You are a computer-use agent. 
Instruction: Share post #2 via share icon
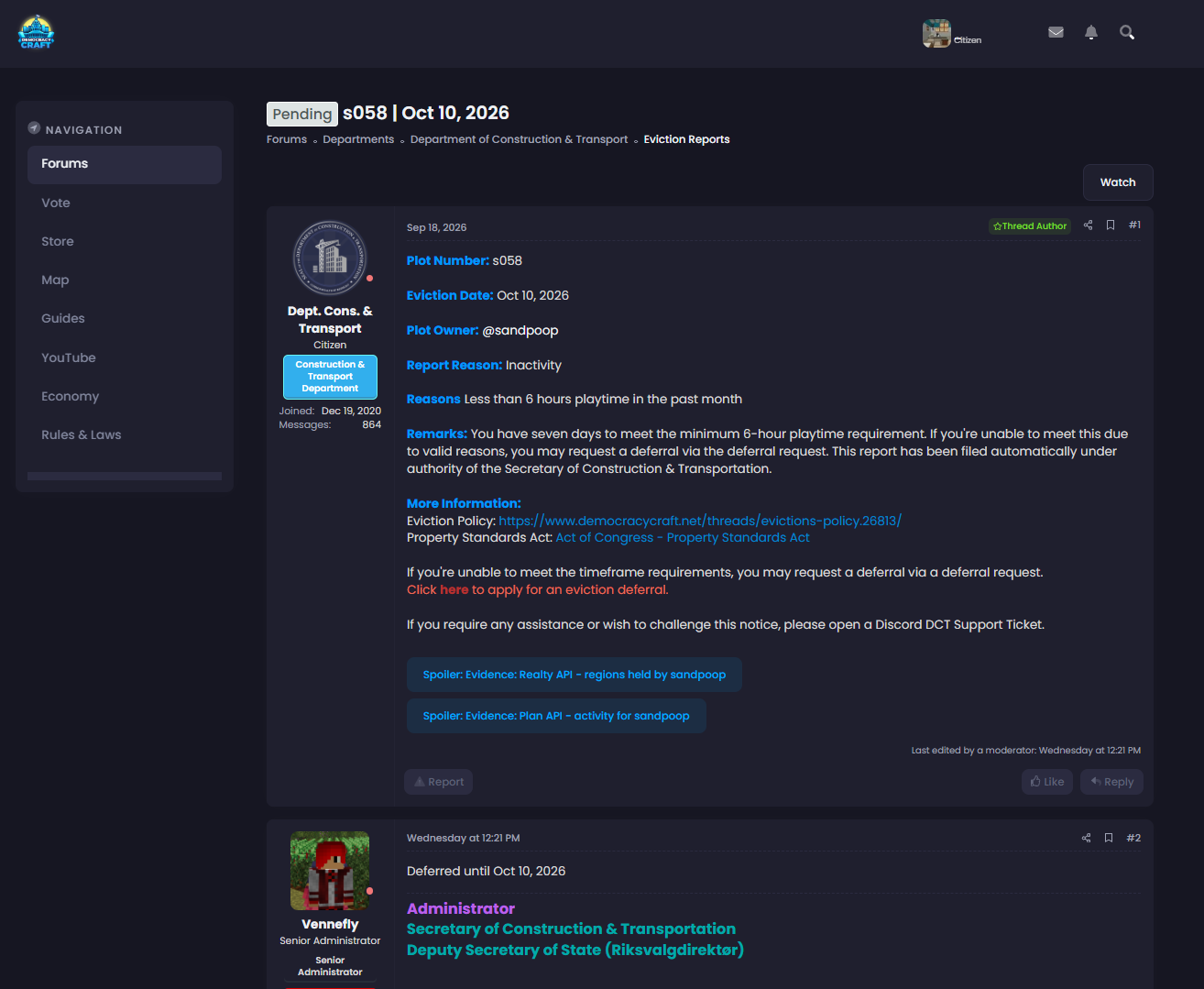(1086, 838)
